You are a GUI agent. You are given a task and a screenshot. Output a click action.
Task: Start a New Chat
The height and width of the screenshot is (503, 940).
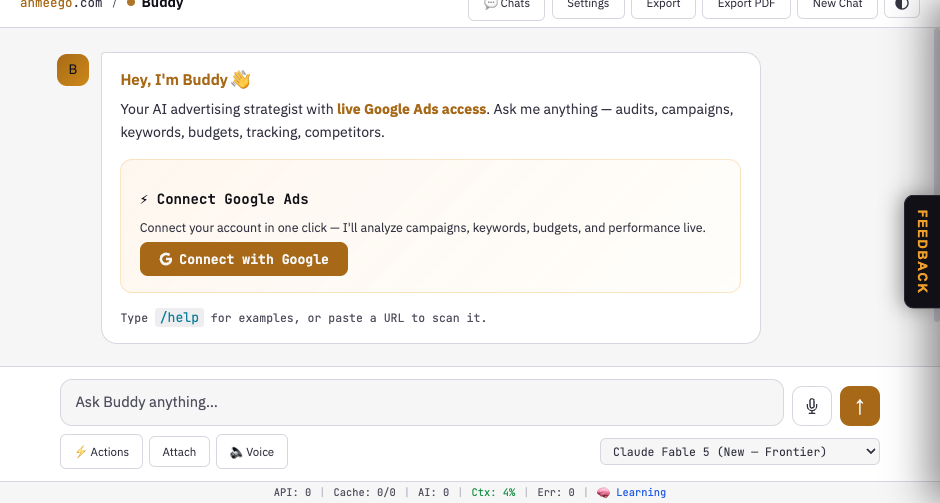point(837,6)
